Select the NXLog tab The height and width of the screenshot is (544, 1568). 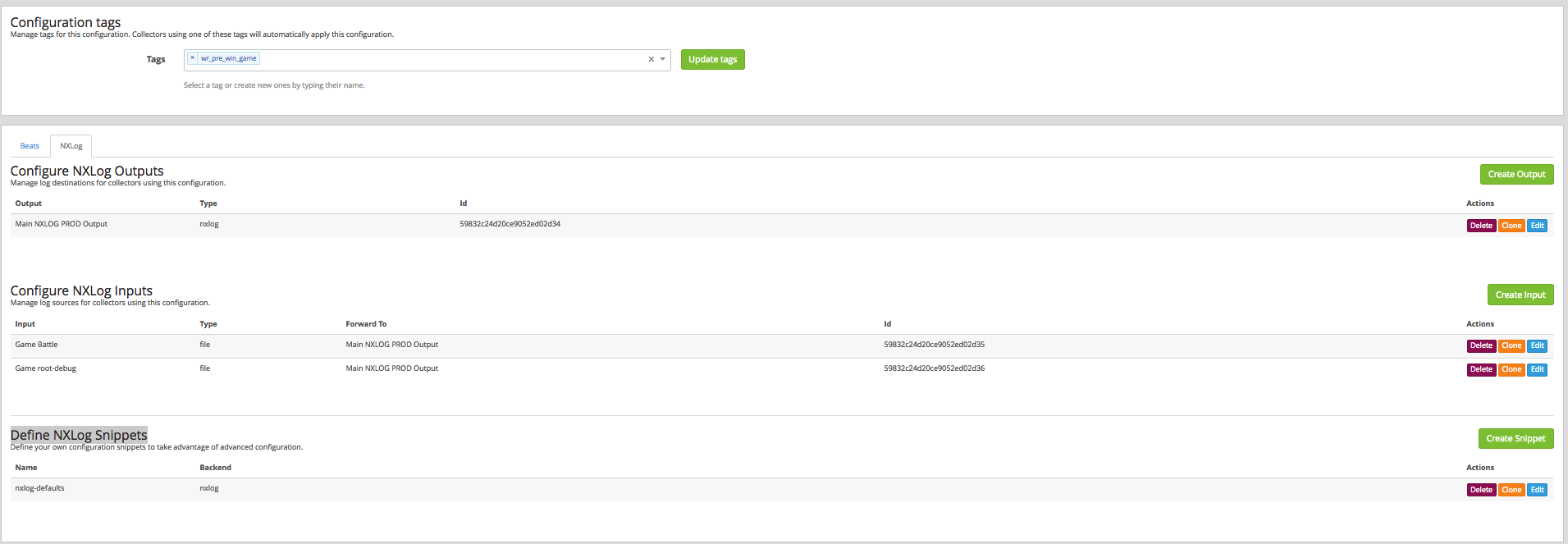[71, 146]
